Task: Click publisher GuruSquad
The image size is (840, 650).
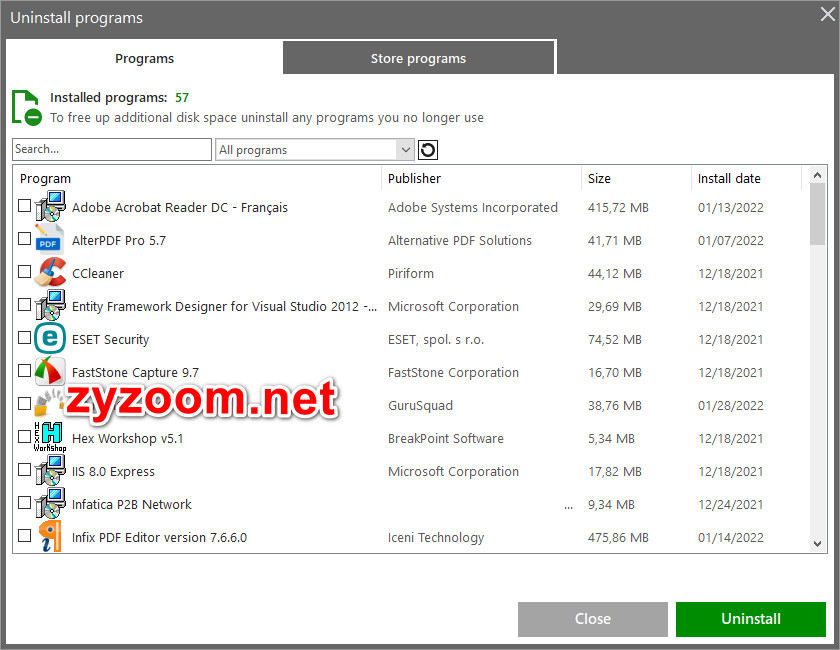Action: [x=421, y=406]
